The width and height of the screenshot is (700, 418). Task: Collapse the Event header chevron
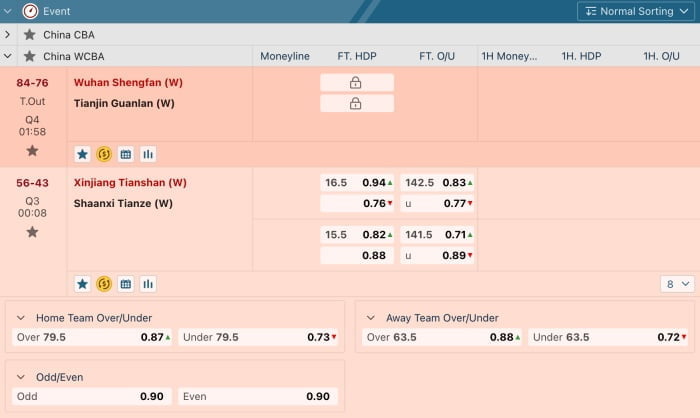pyautogui.click(x=8, y=11)
